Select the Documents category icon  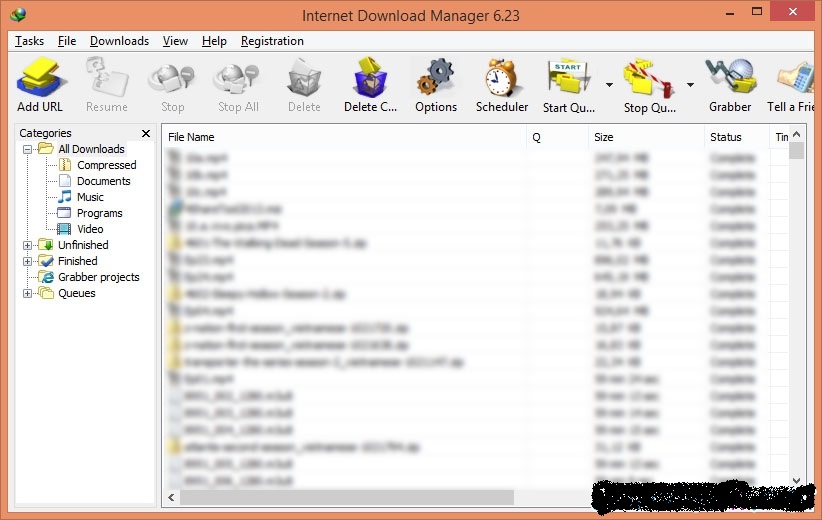(64, 181)
